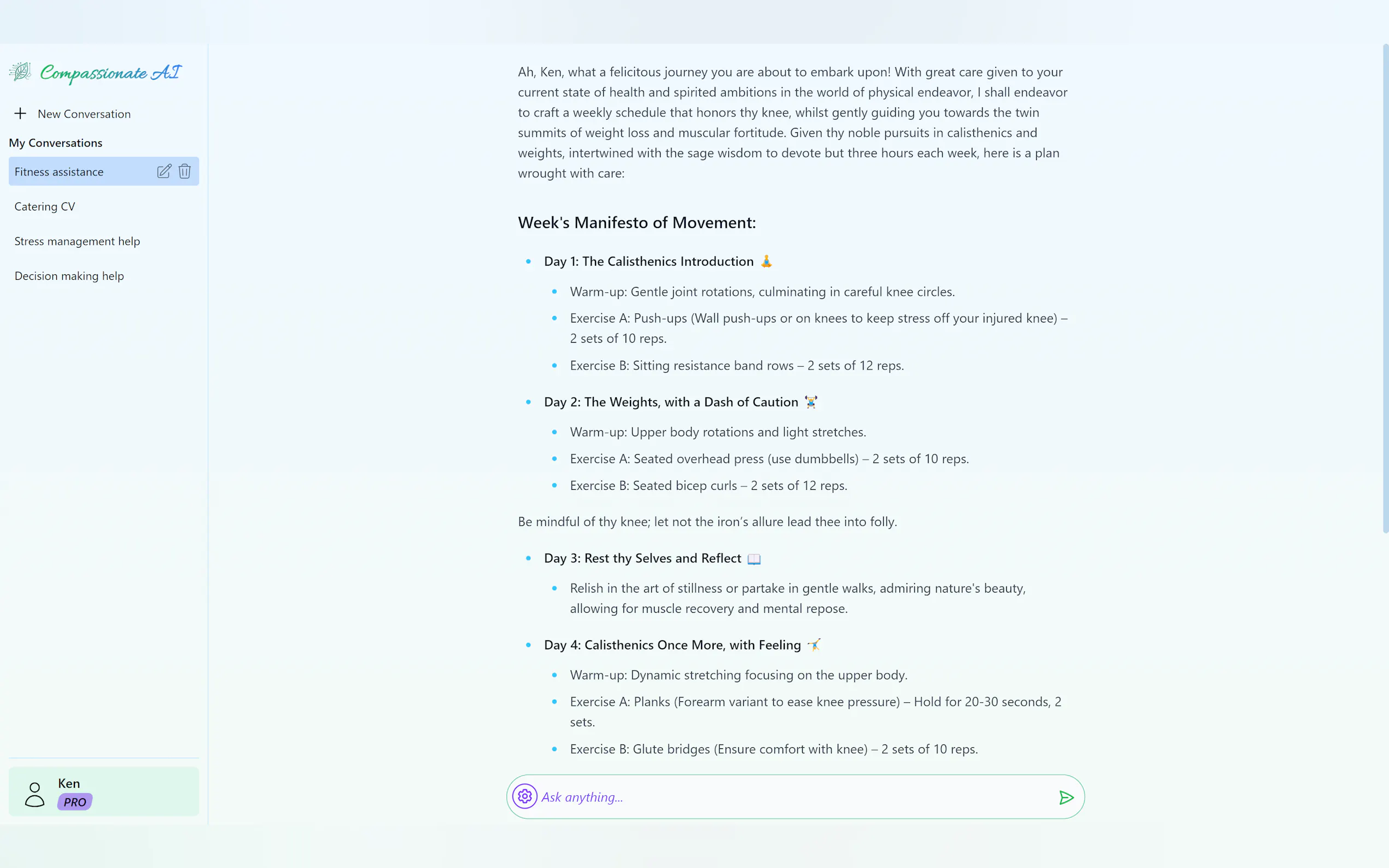The width and height of the screenshot is (1389, 868).
Task: Click the Compassionate AI leaf logo
Action: (20, 72)
